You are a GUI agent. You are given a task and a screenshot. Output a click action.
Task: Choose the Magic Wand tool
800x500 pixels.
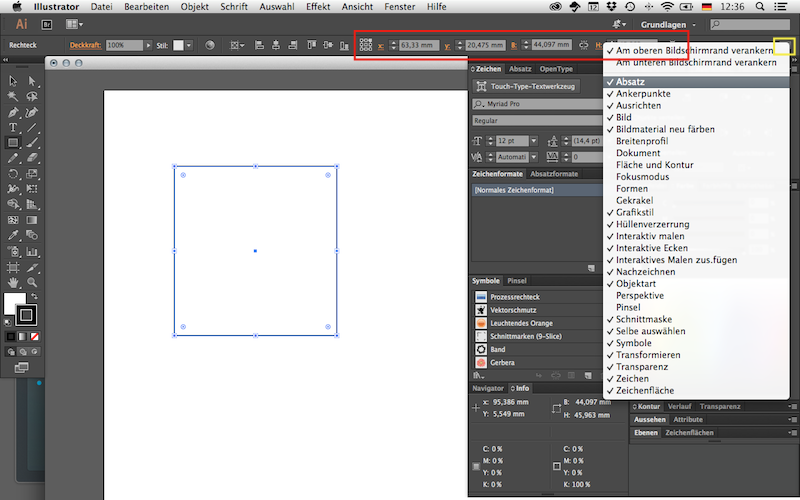pyautogui.click(x=13, y=96)
